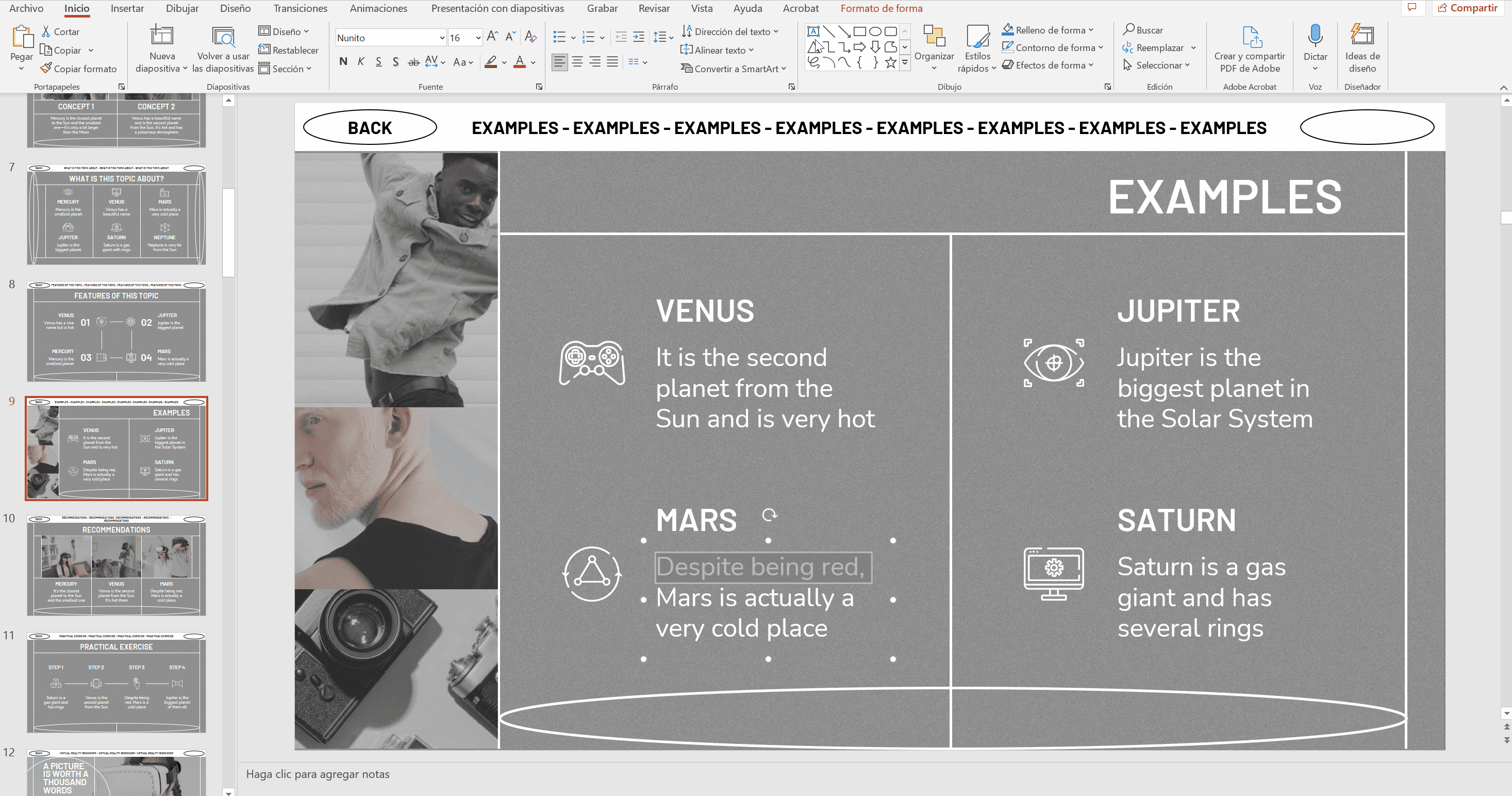Select the rectangle shape in the gallery
The width and height of the screenshot is (1512, 796).
click(859, 31)
